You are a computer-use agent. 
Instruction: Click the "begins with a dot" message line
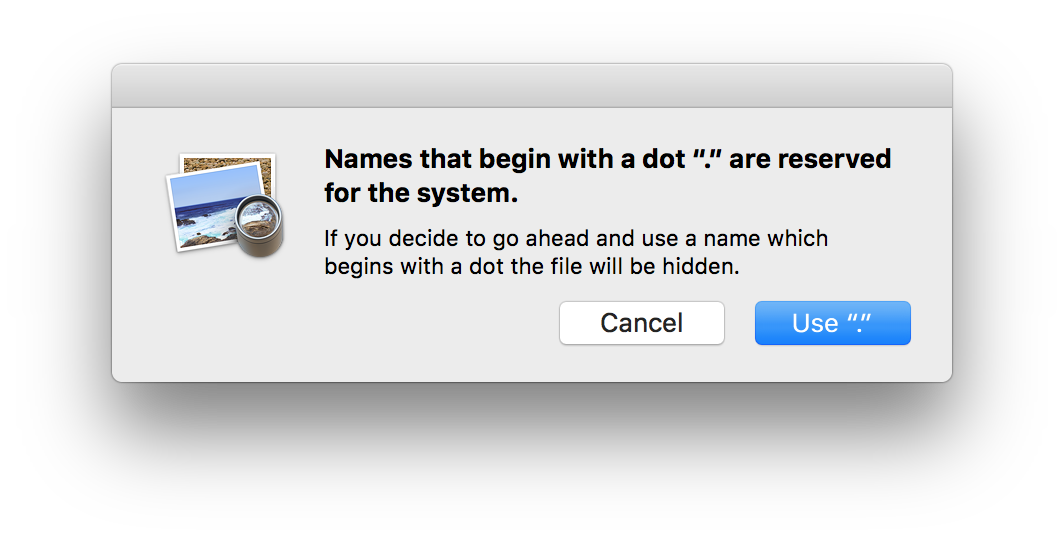(531, 267)
